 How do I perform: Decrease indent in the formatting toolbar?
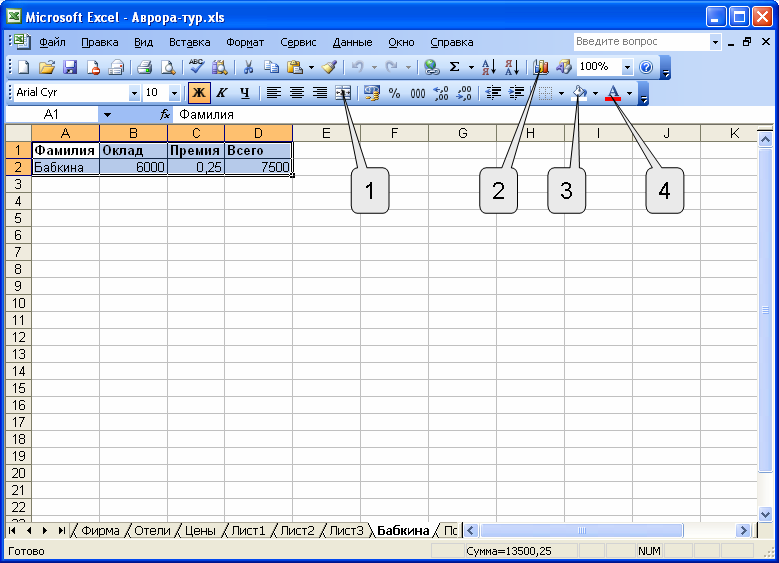pos(493,92)
